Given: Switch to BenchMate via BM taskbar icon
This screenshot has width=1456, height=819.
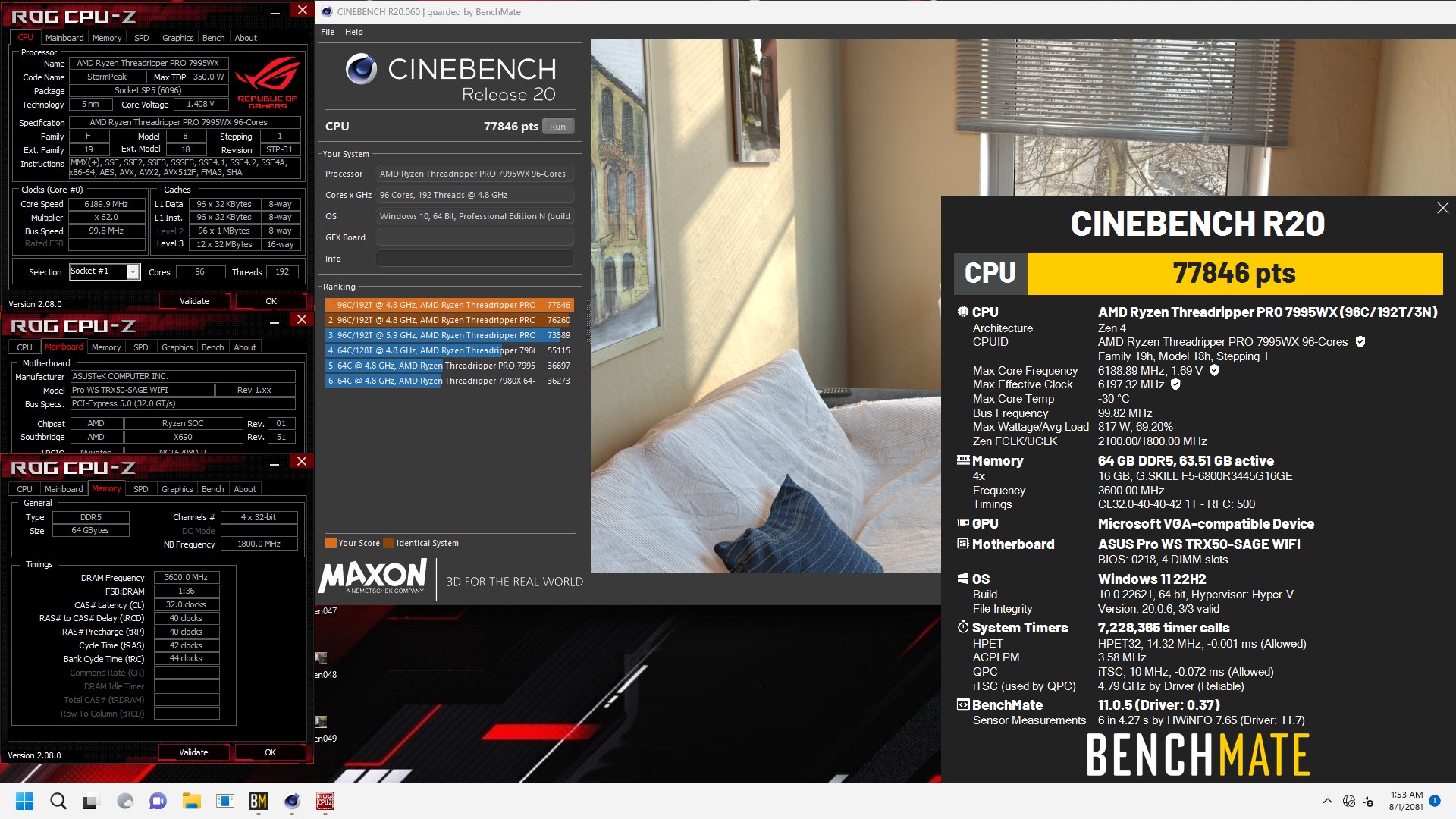Looking at the screenshot, I should coord(259,801).
